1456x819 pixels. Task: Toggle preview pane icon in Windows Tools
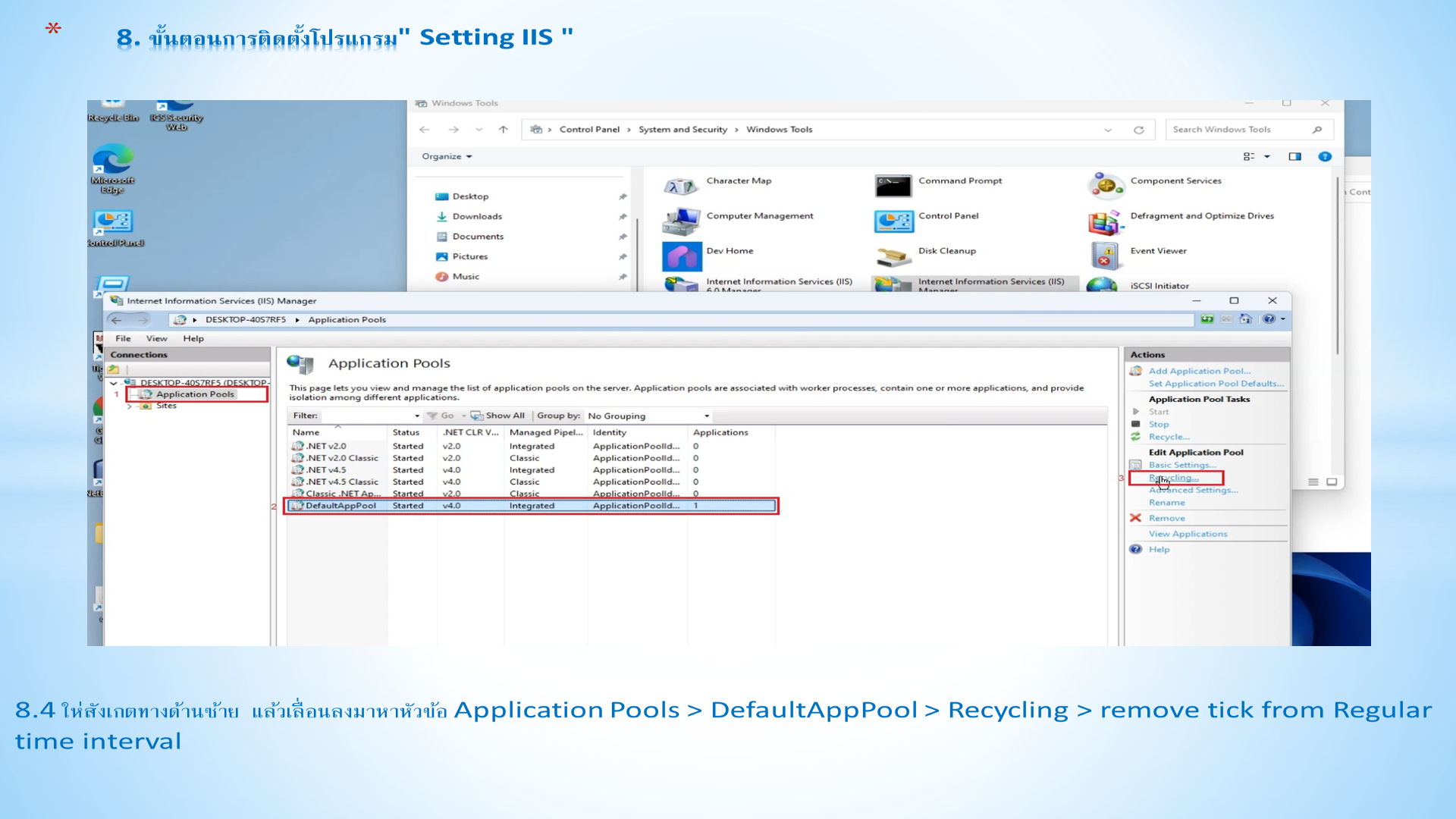pos(1294,156)
